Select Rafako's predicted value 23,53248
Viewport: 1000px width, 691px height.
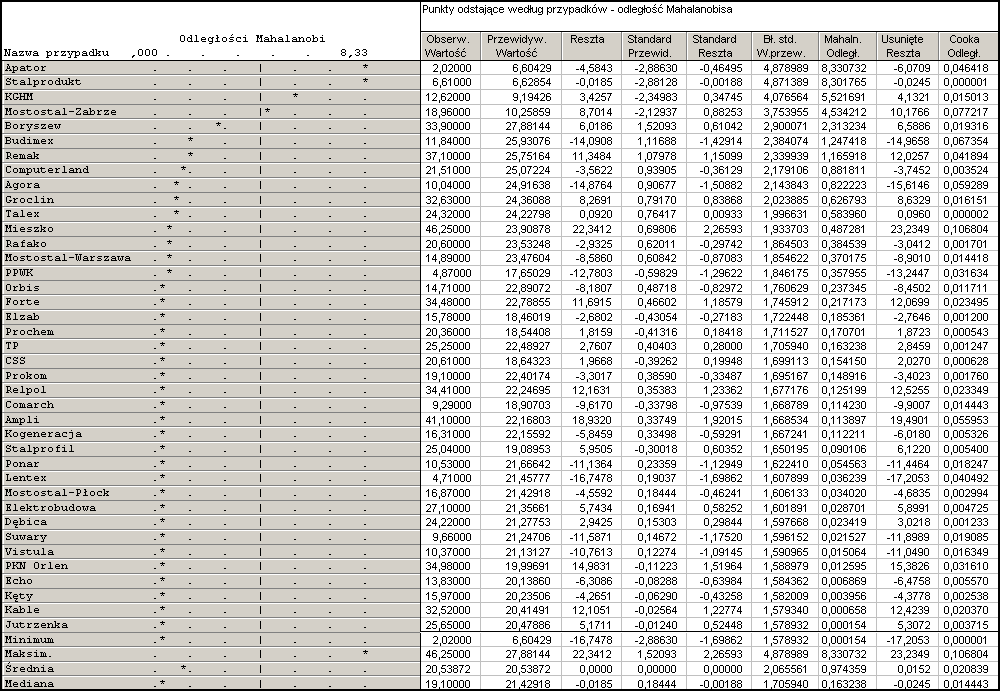528,243
